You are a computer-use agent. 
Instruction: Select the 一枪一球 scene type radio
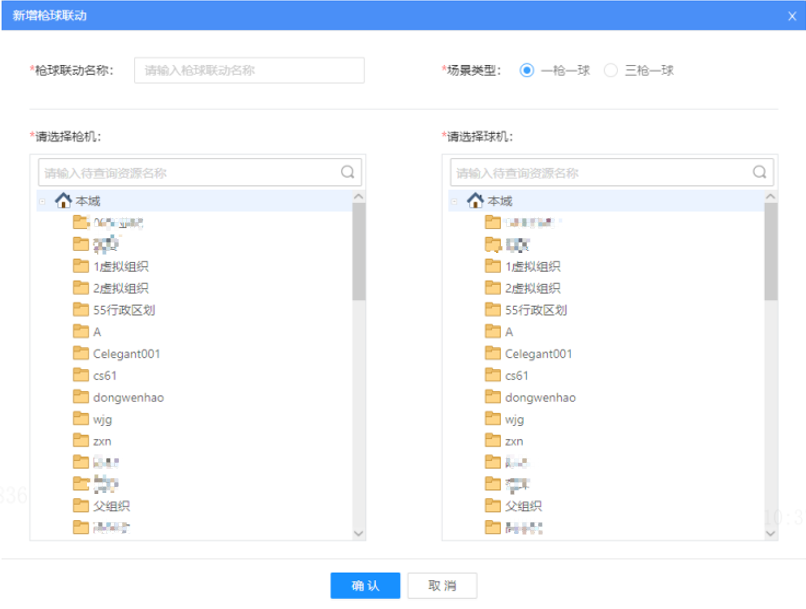pyautogui.click(x=527, y=70)
